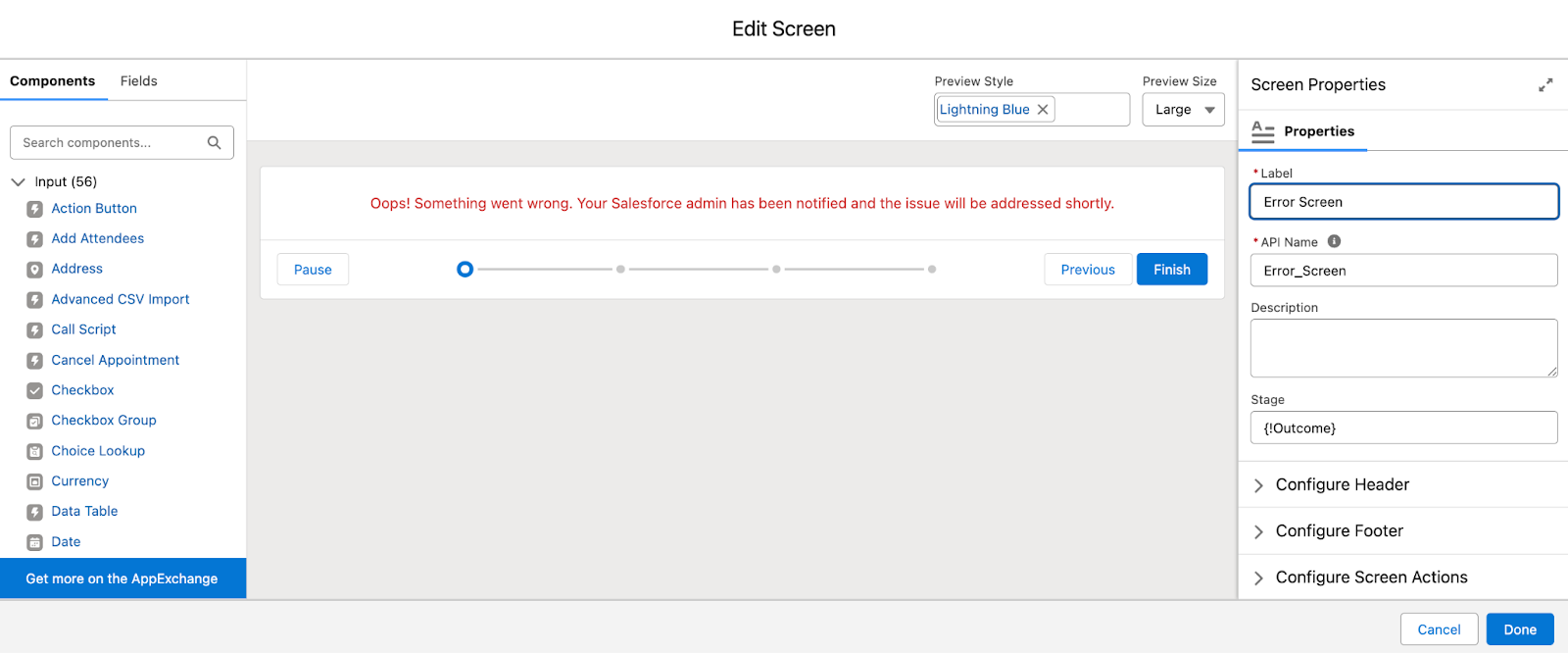1568x653 pixels.
Task: Expand the Screen Properties panel icon
Action: tap(1545, 85)
